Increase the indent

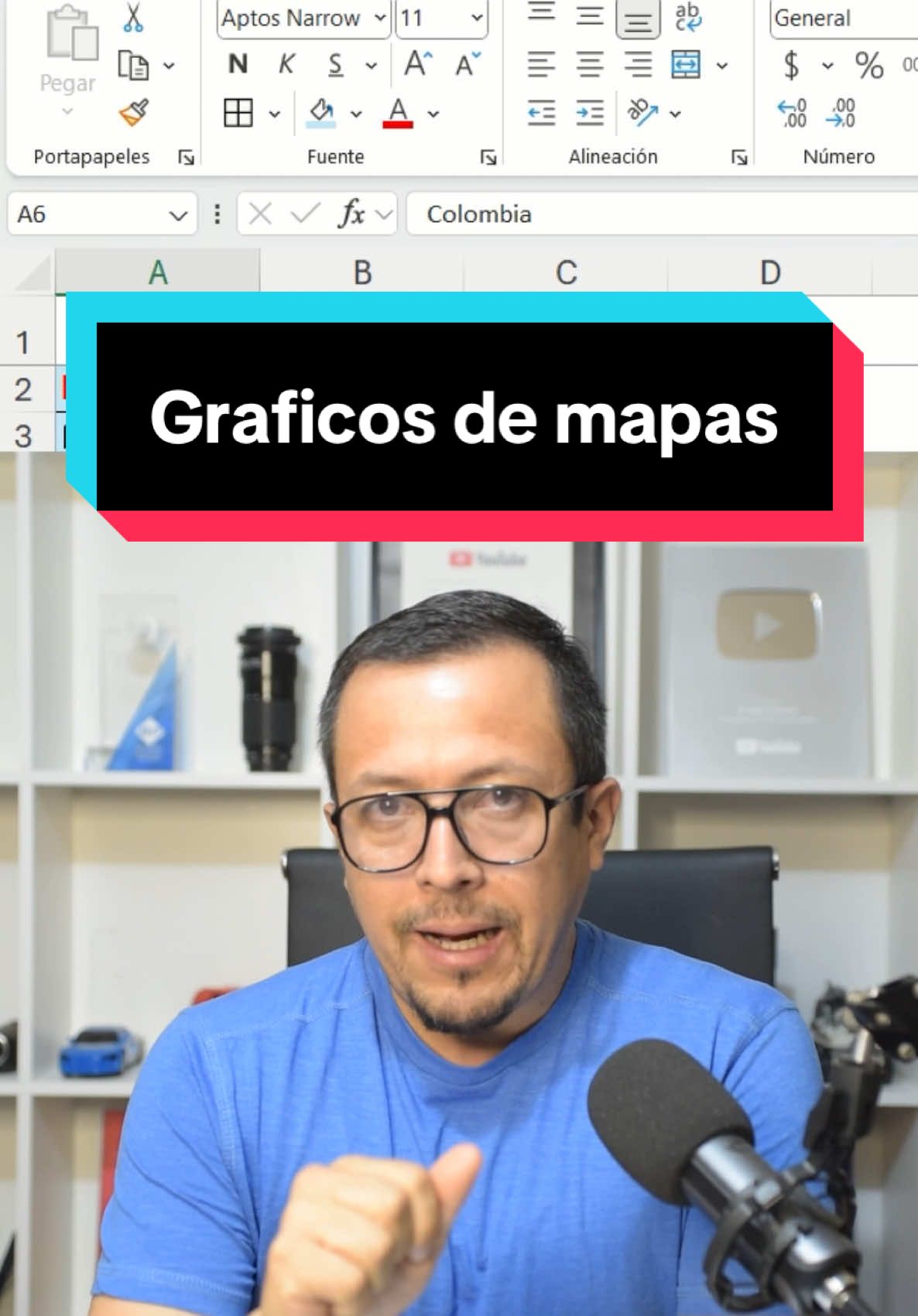[590, 113]
